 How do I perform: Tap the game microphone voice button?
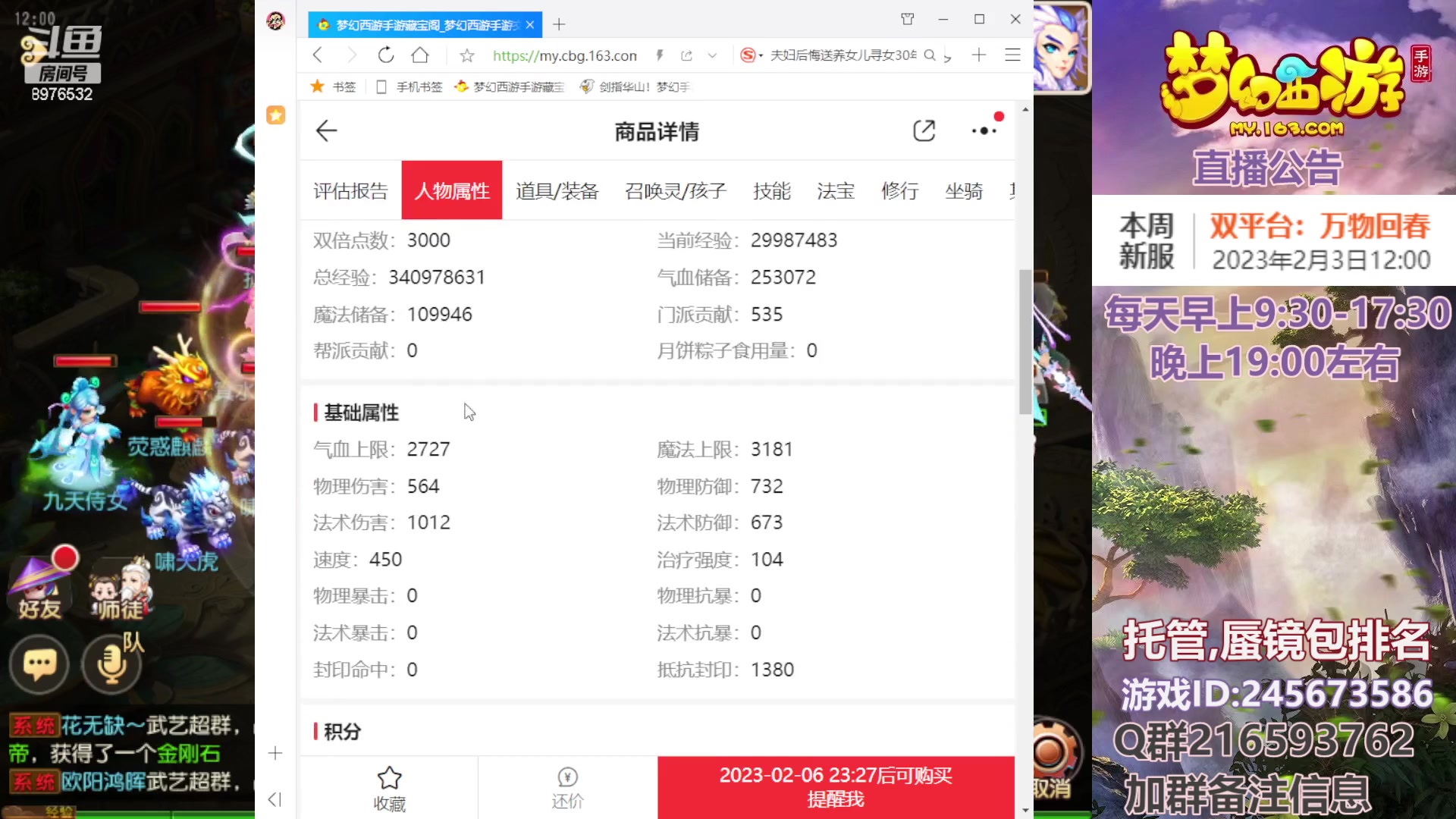point(111,665)
